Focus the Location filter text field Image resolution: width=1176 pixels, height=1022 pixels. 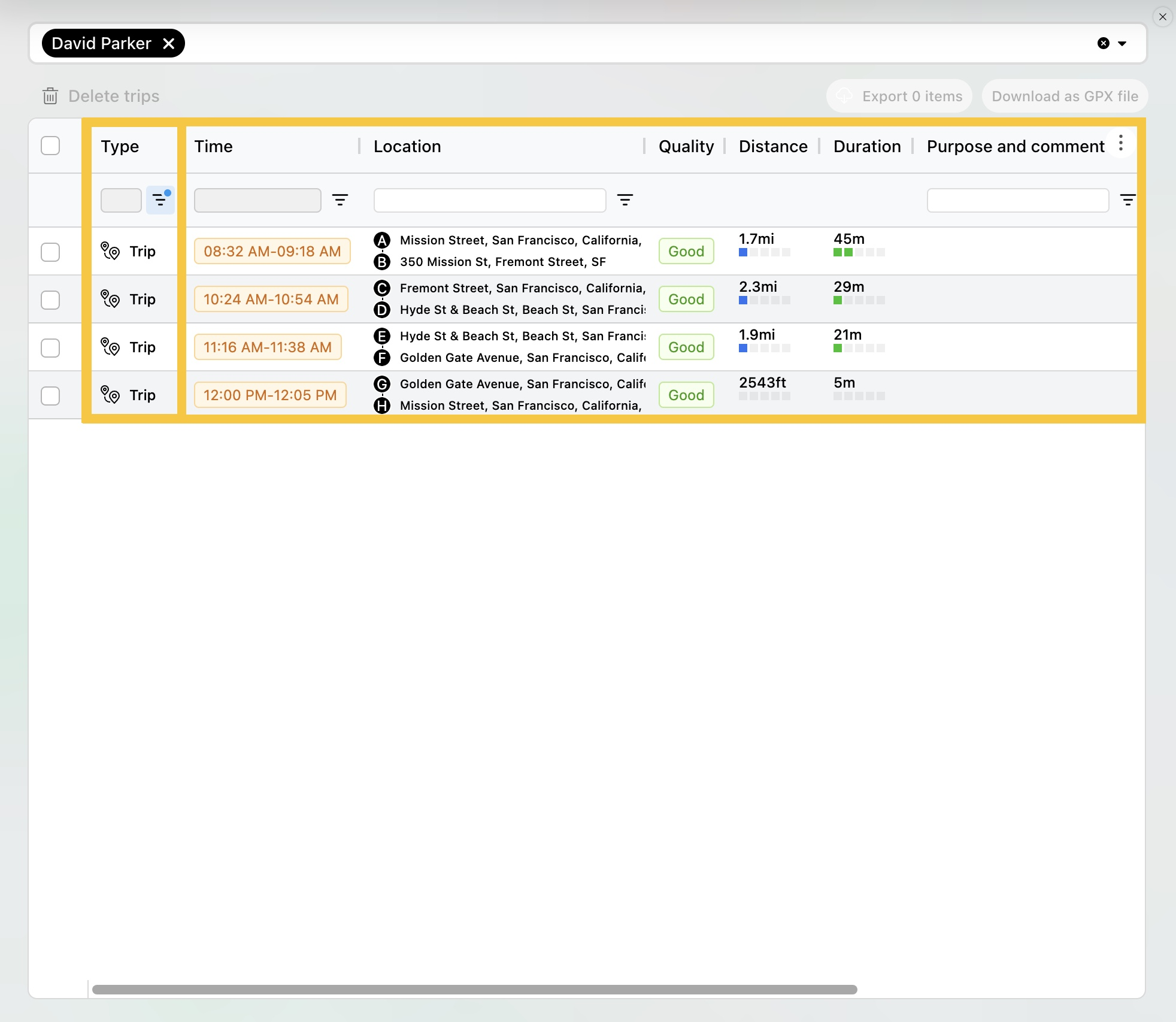tap(490, 200)
